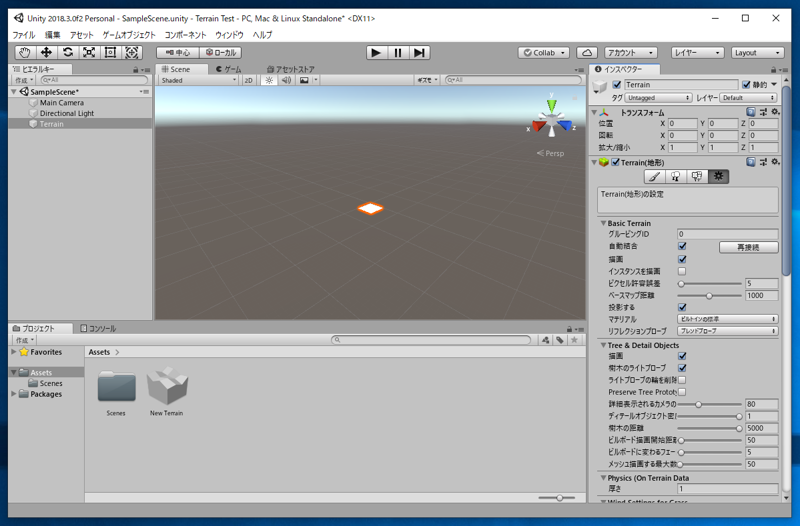The image size is (800, 526).
Task: Select Directional Light in hierarchy
Action: pyautogui.click(x=67, y=113)
